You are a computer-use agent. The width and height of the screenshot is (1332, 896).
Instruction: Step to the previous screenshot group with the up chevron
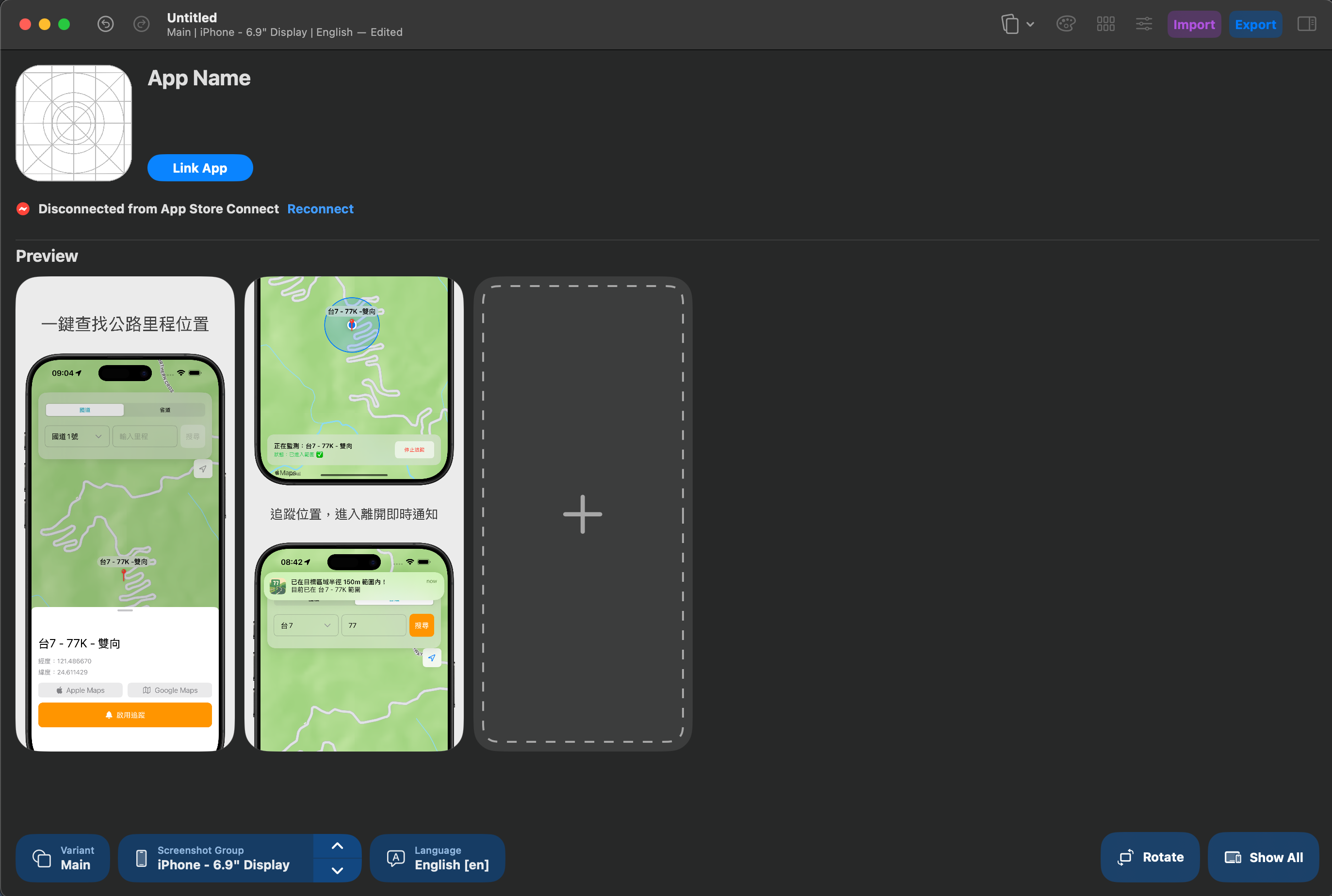[x=337, y=846]
